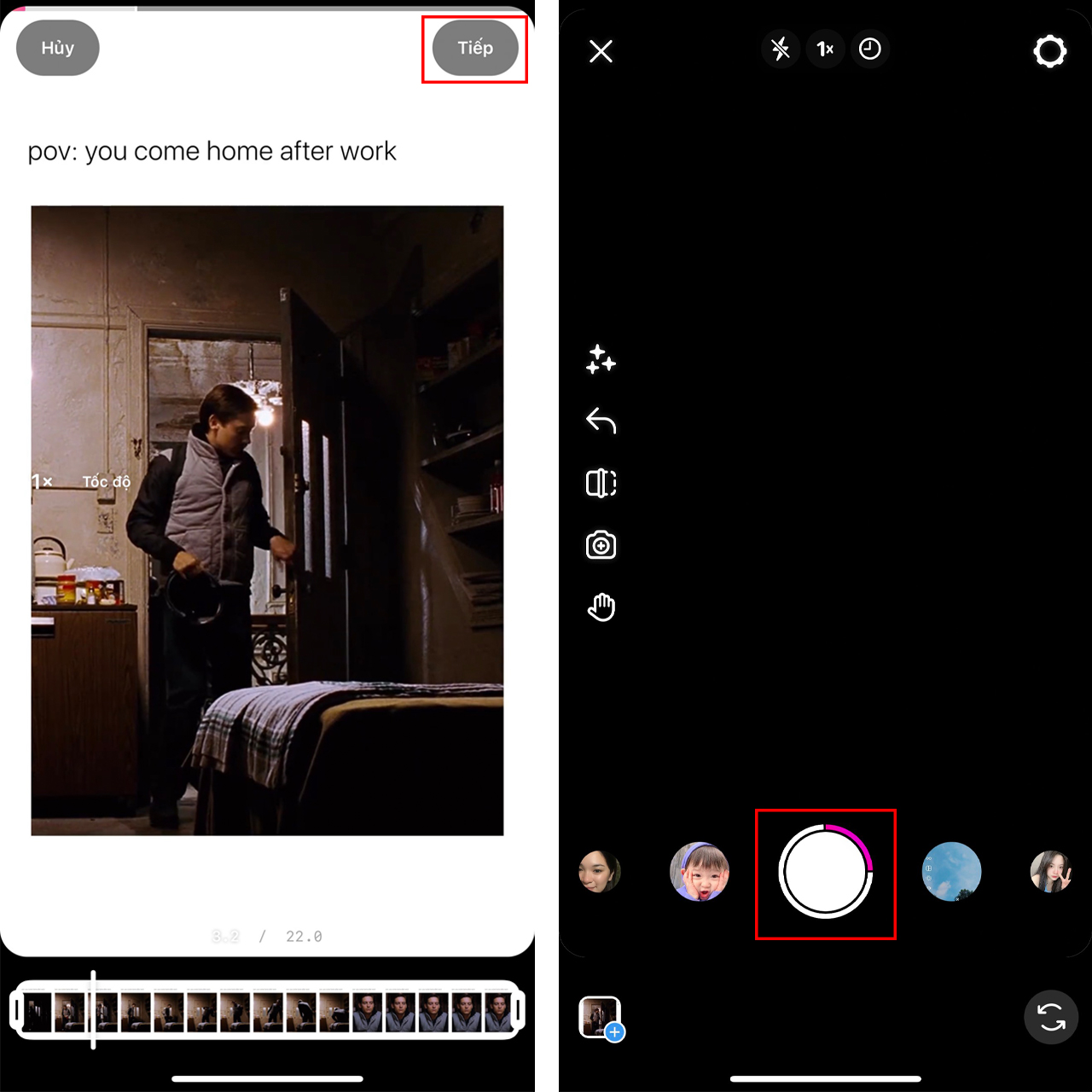The image size is (1092, 1092).
Task: Toggle the flash off setting
Action: click(779, 49)
